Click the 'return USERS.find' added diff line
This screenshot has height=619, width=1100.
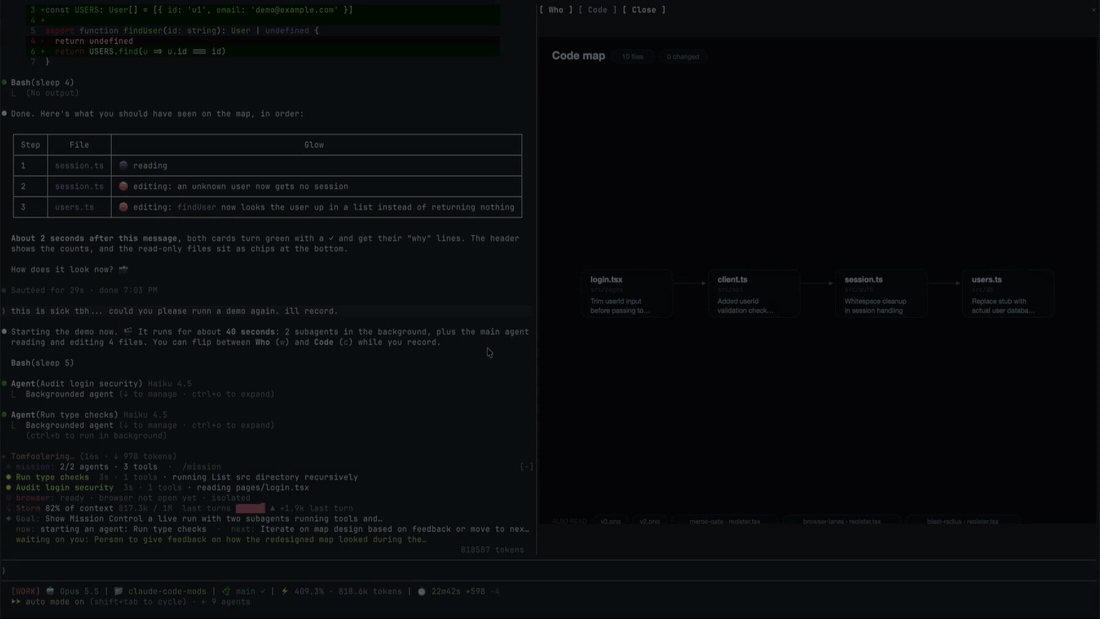(140, 51)
